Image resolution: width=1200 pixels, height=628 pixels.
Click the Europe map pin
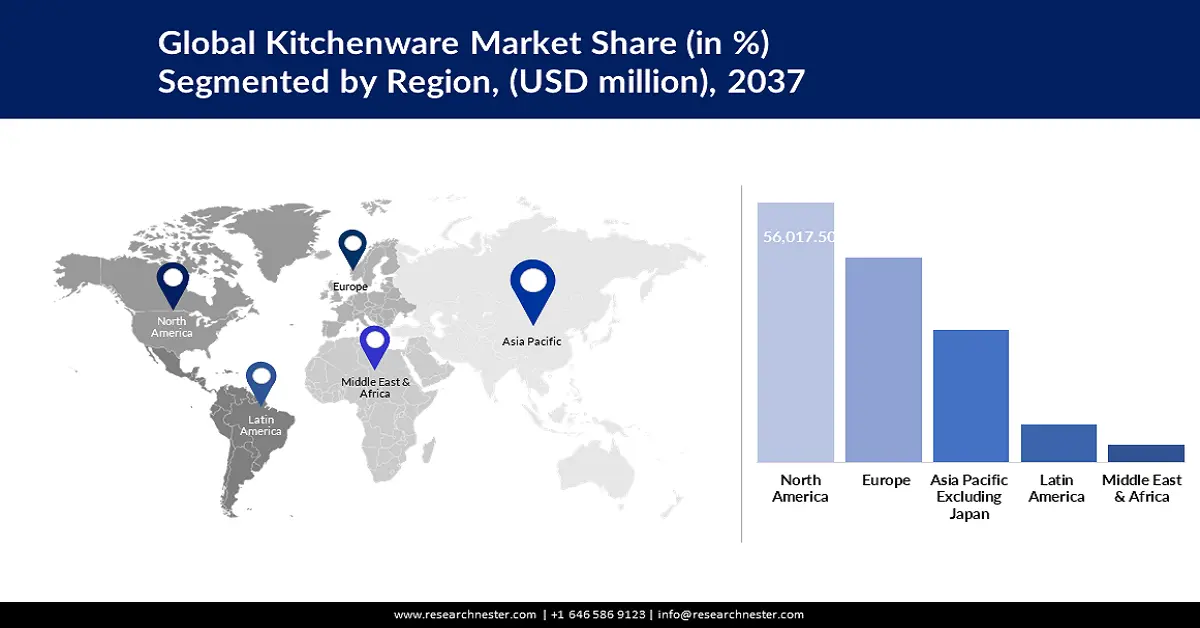point(353,250)
